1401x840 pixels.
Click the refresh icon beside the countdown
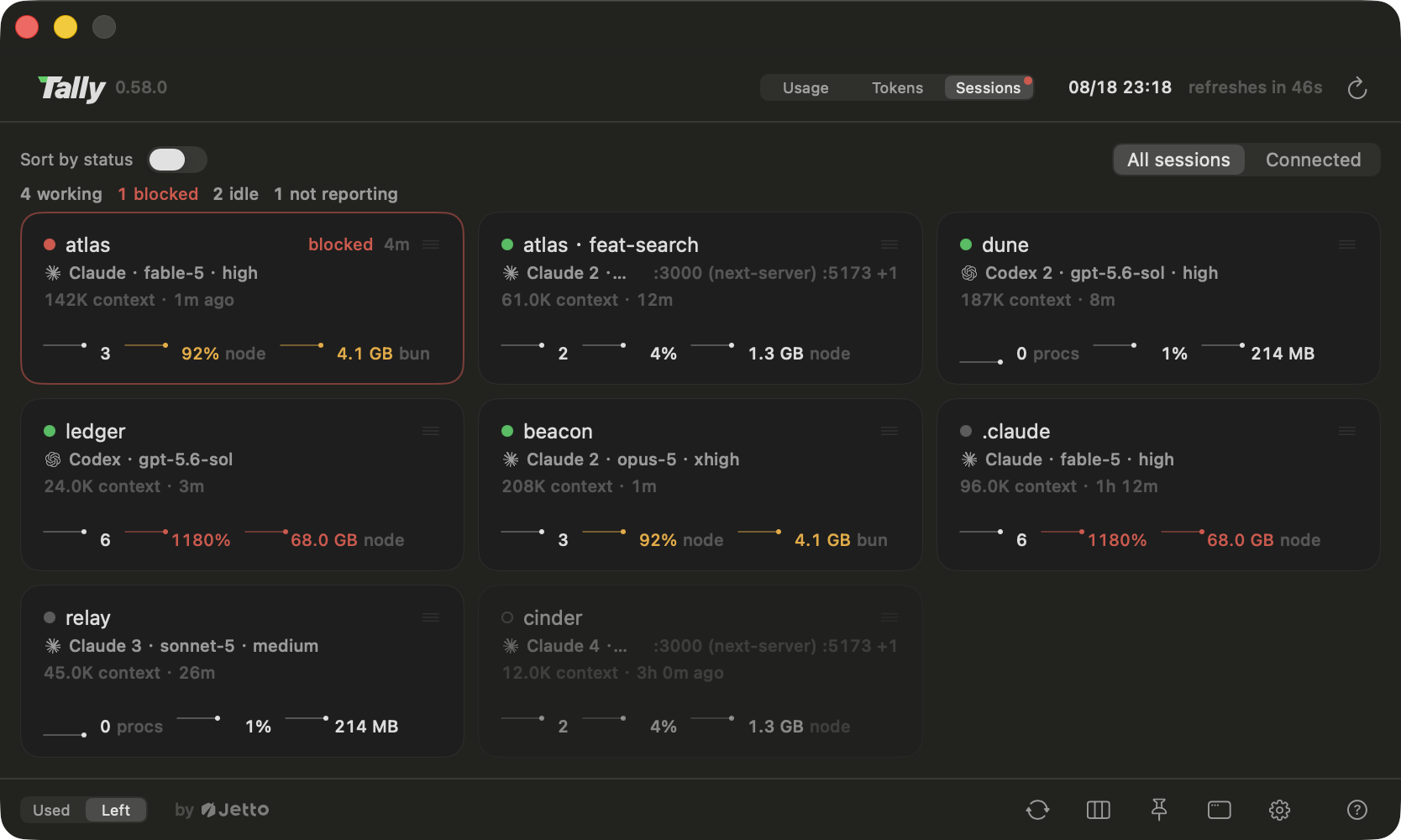(x=1357, y=88)
